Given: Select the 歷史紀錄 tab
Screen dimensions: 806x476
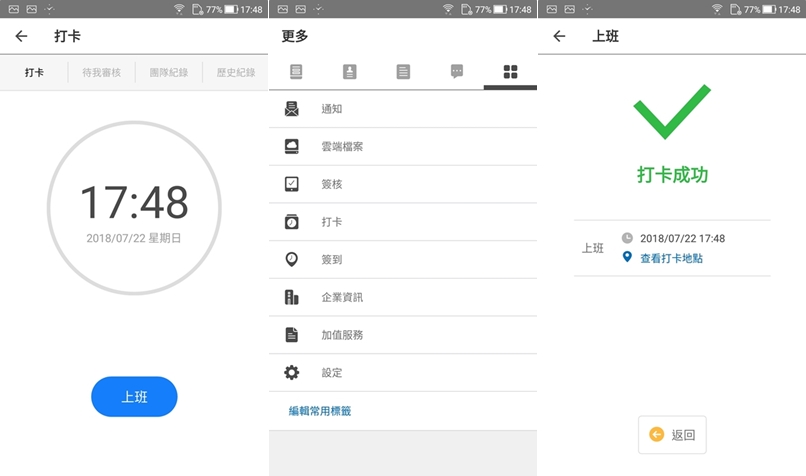Looking at the screenshot, I should pyautogui.click(x=236, y=73).
